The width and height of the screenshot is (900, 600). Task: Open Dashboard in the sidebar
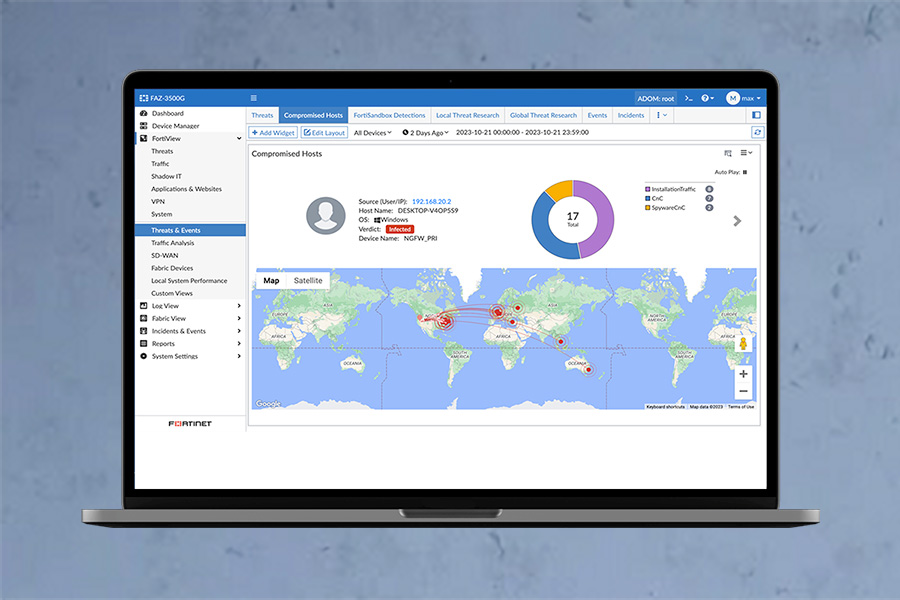tap(168, 113)
